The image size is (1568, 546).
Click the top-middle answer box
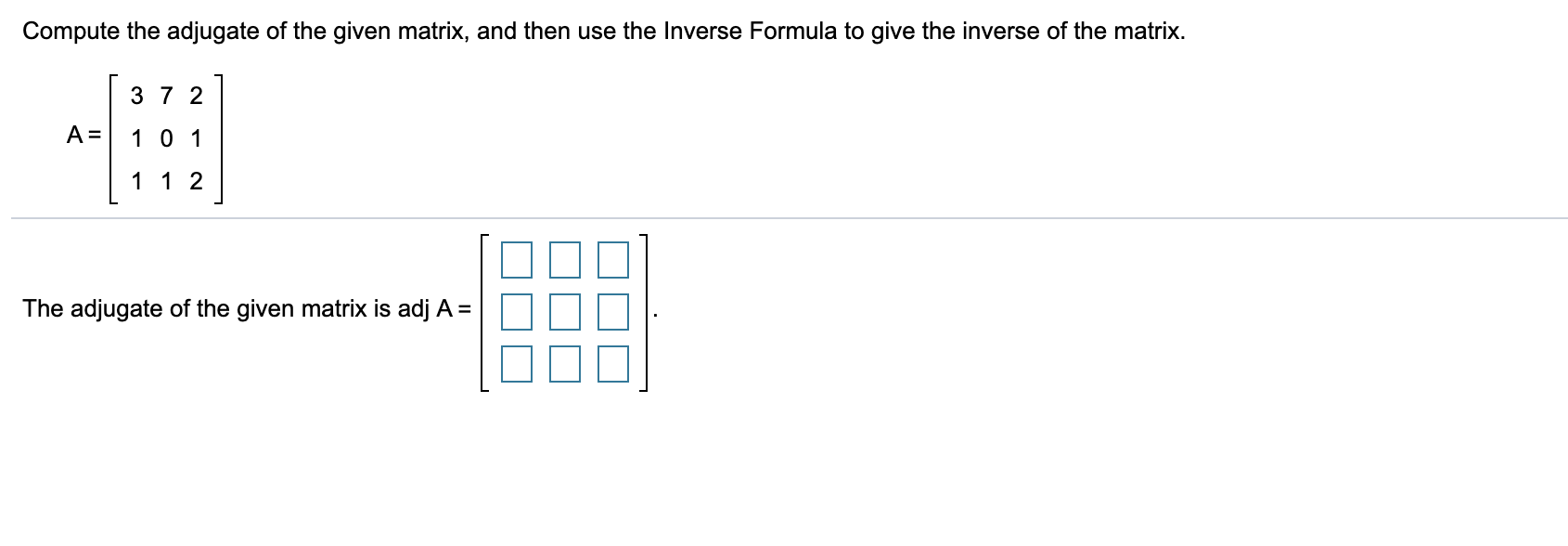click(x=563, y=261)
